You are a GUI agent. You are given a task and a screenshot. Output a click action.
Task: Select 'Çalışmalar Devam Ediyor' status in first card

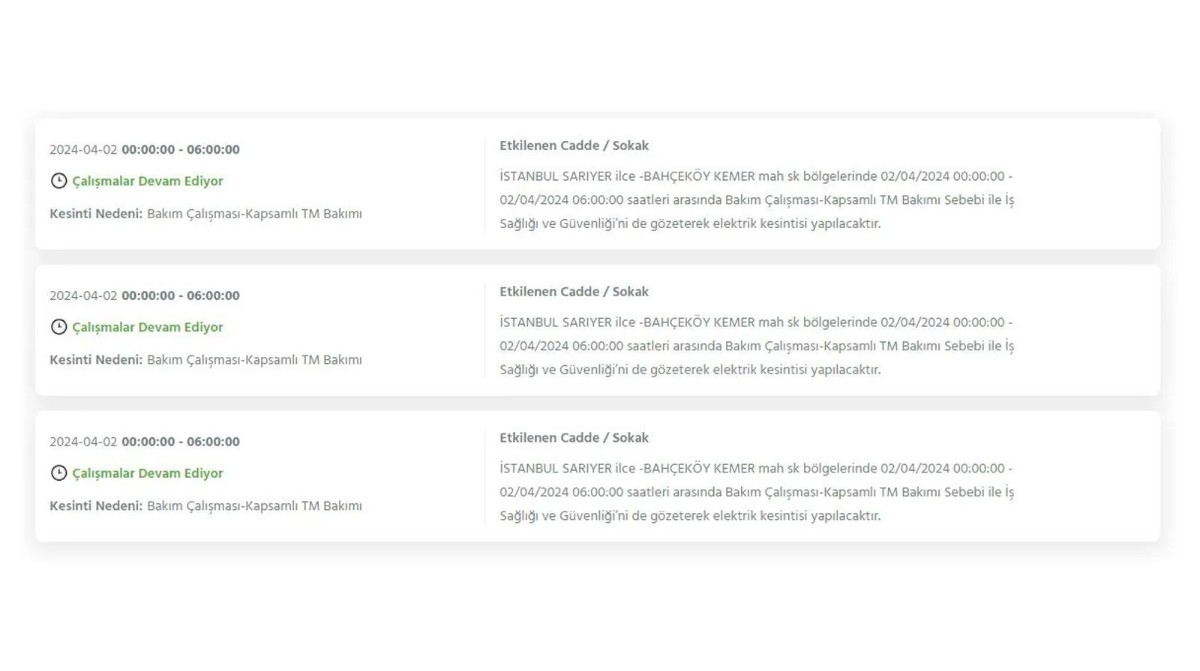tap(148, 181)
